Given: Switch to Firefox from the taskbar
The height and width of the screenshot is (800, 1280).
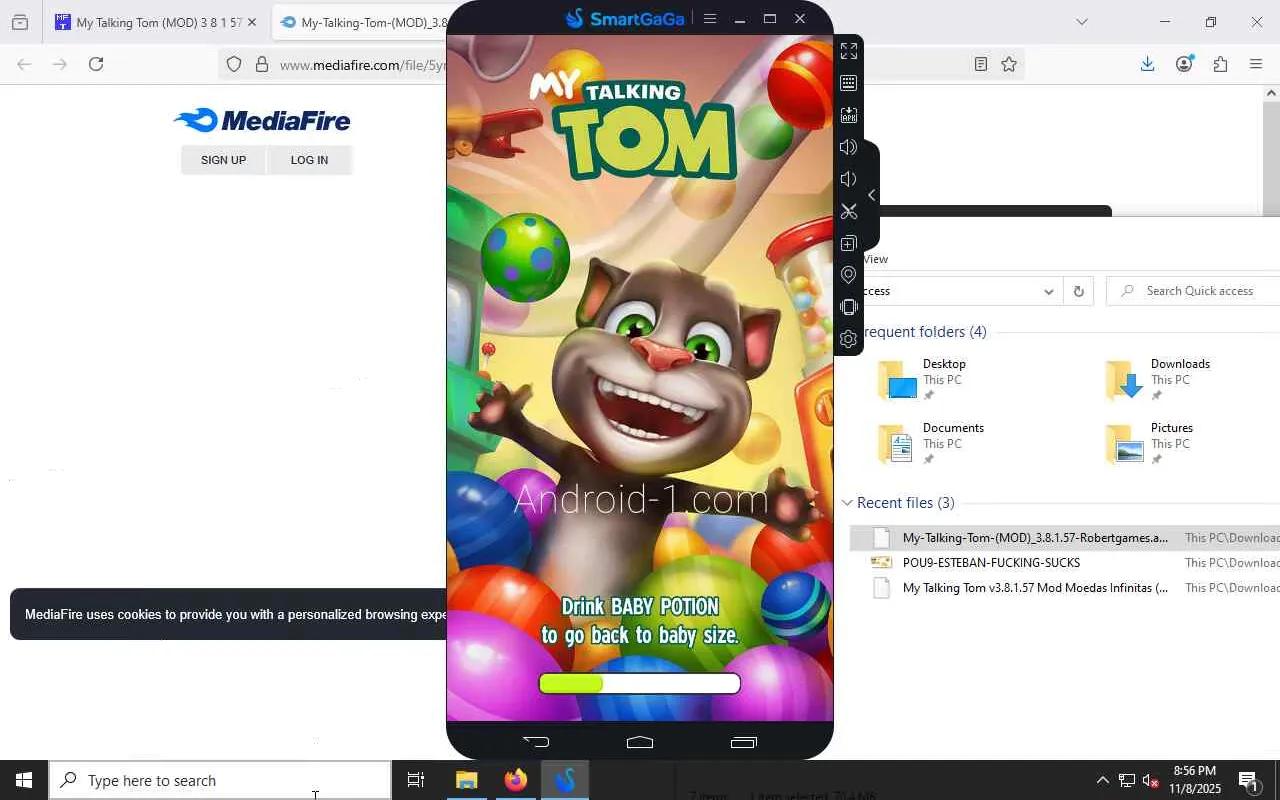Looking at the screenshot, I should click(516, 780).
